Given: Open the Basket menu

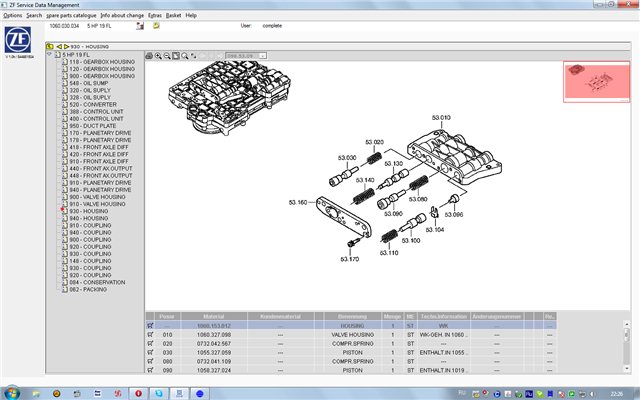Looking at the screenshot, I should [x=173, y=16].
